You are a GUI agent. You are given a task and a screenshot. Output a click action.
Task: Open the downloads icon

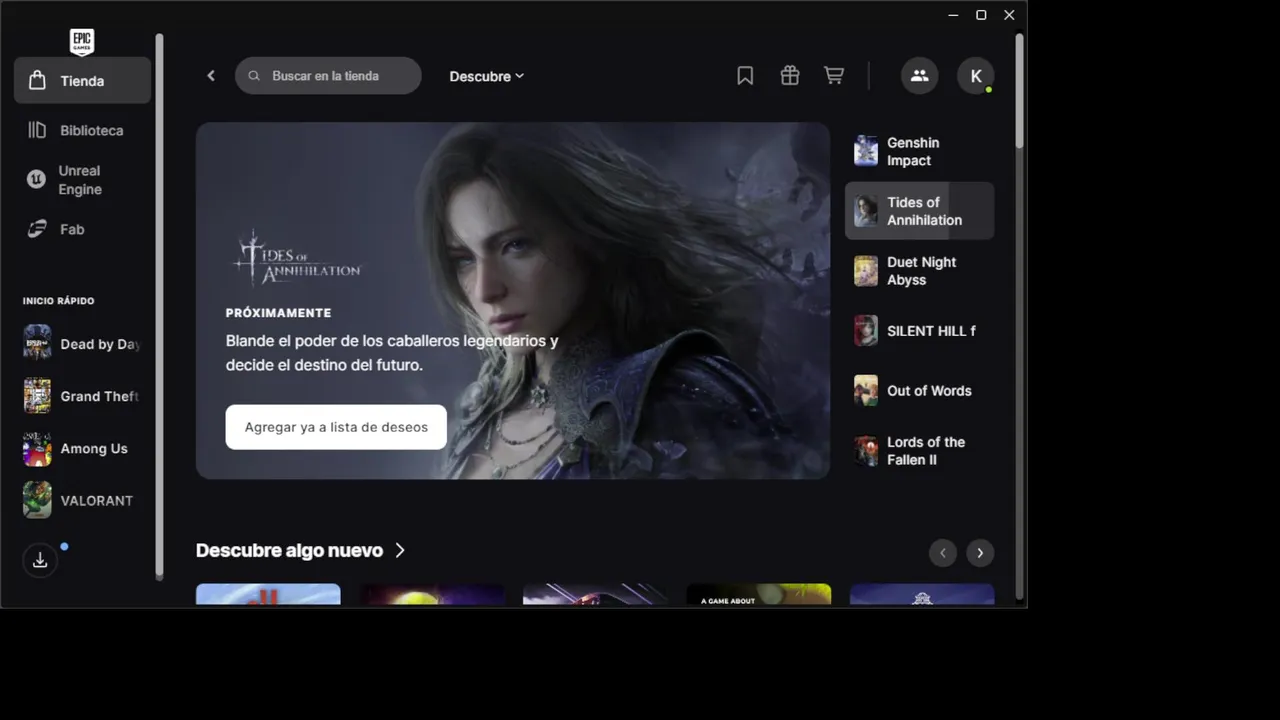tap(40, 560)
